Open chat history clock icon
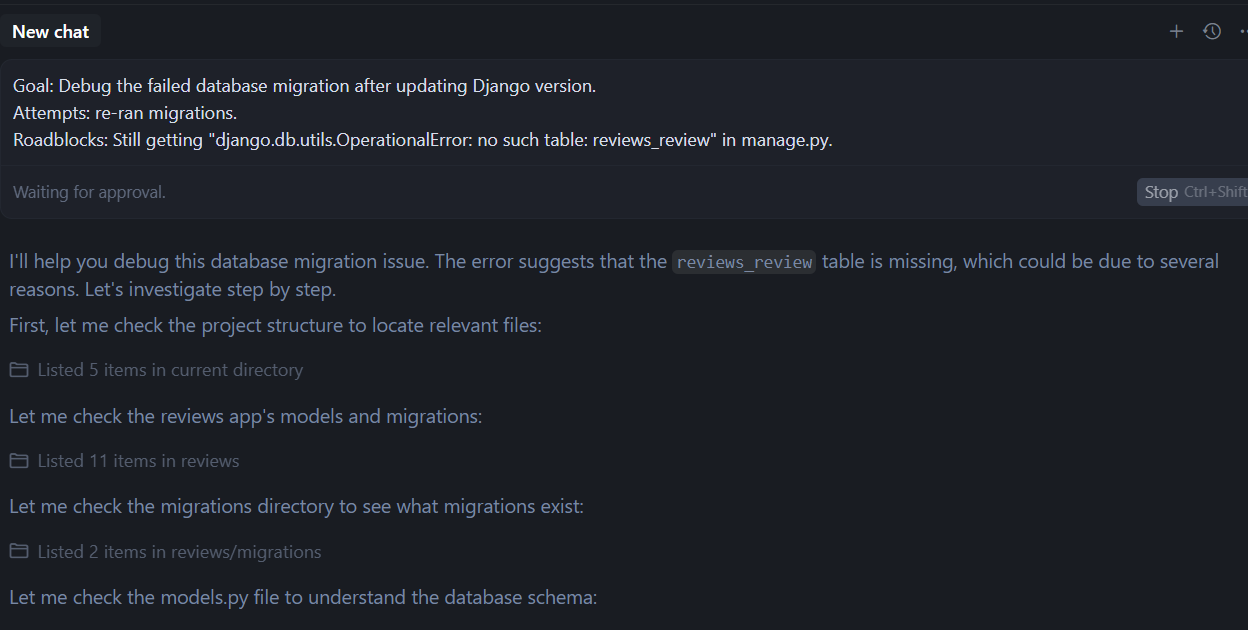This screenshot has height=630, width=1248. [1212, 32]
